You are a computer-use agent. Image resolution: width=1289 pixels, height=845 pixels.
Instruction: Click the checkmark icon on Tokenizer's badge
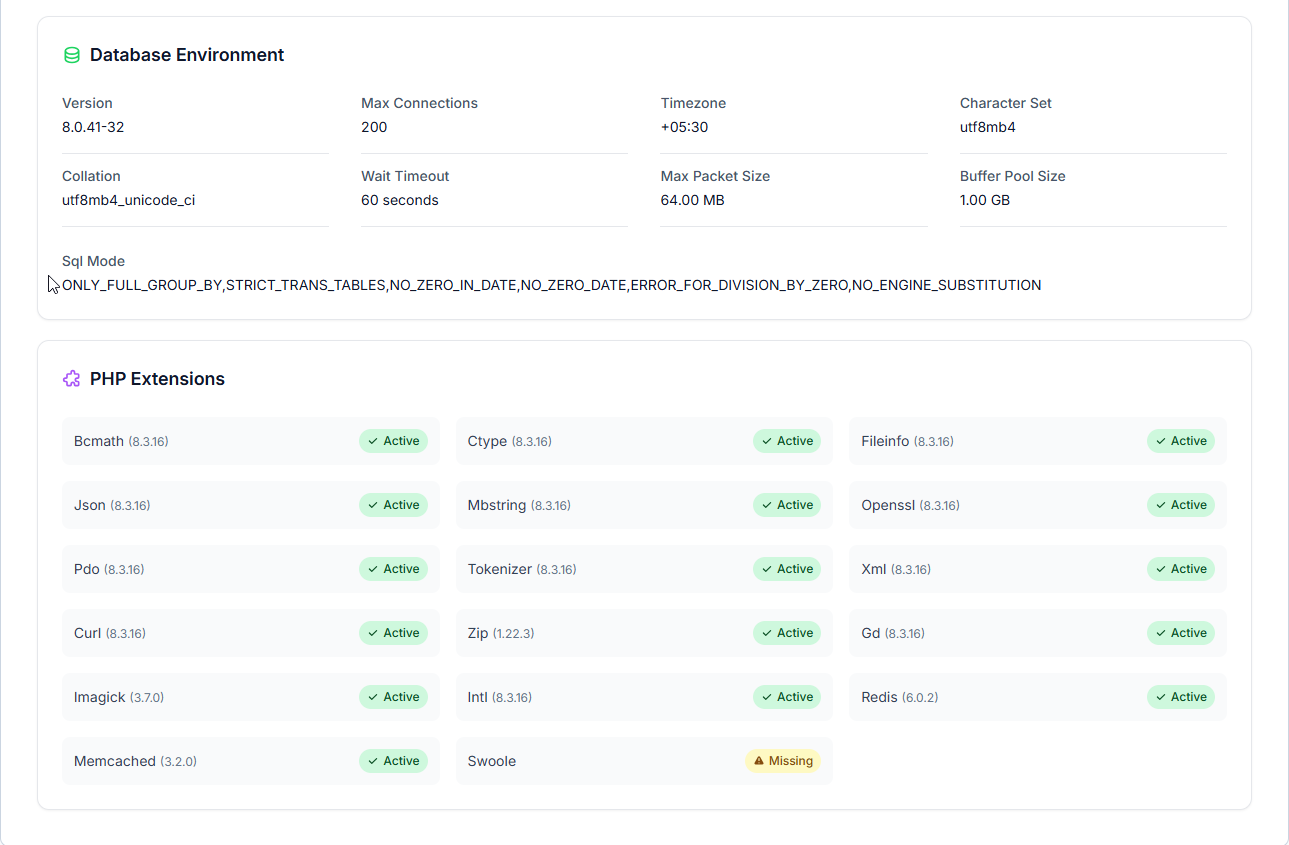coord(766,569)
